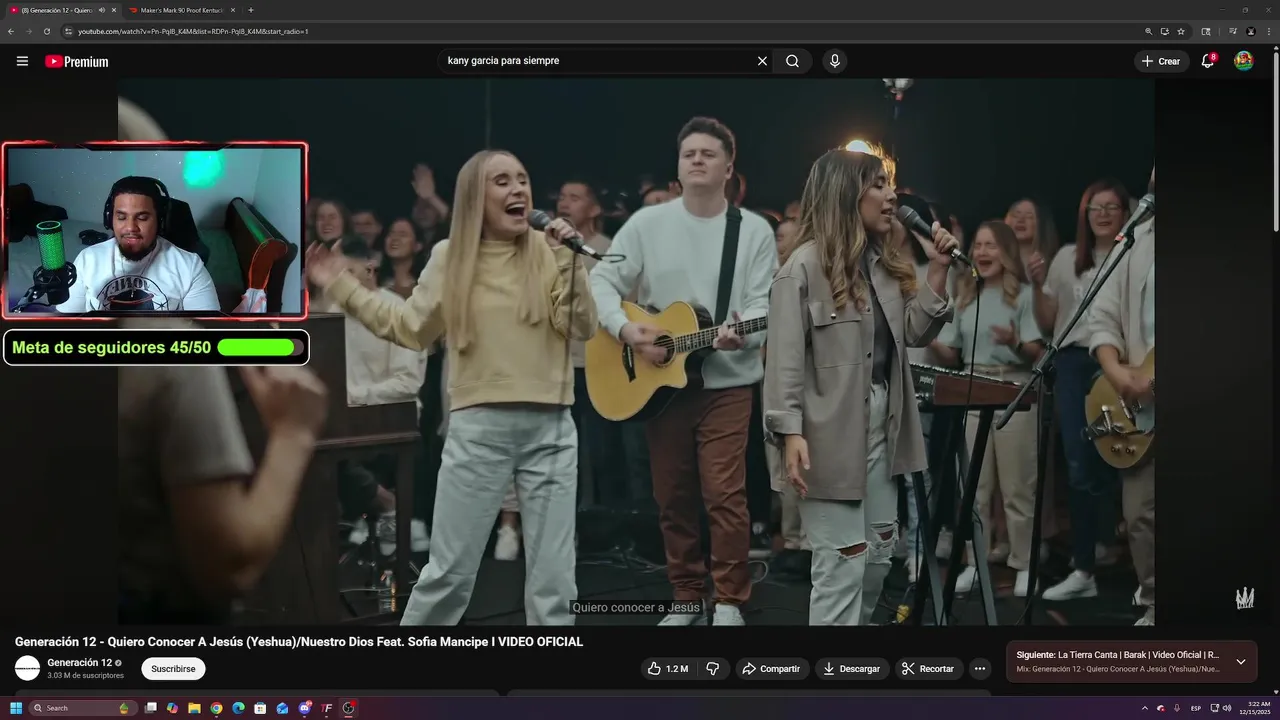Open the mail app taskbar icon
This screenshot has height=720, width=1280.
pyautogui.click(x=282, y=708)
